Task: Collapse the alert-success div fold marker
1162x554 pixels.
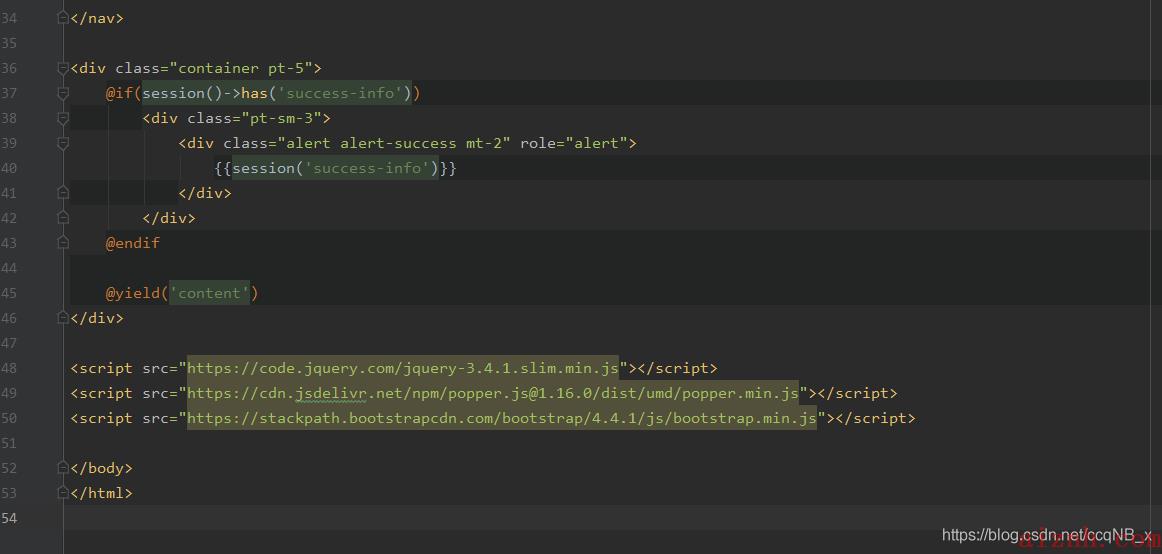Action: (63, 143)
